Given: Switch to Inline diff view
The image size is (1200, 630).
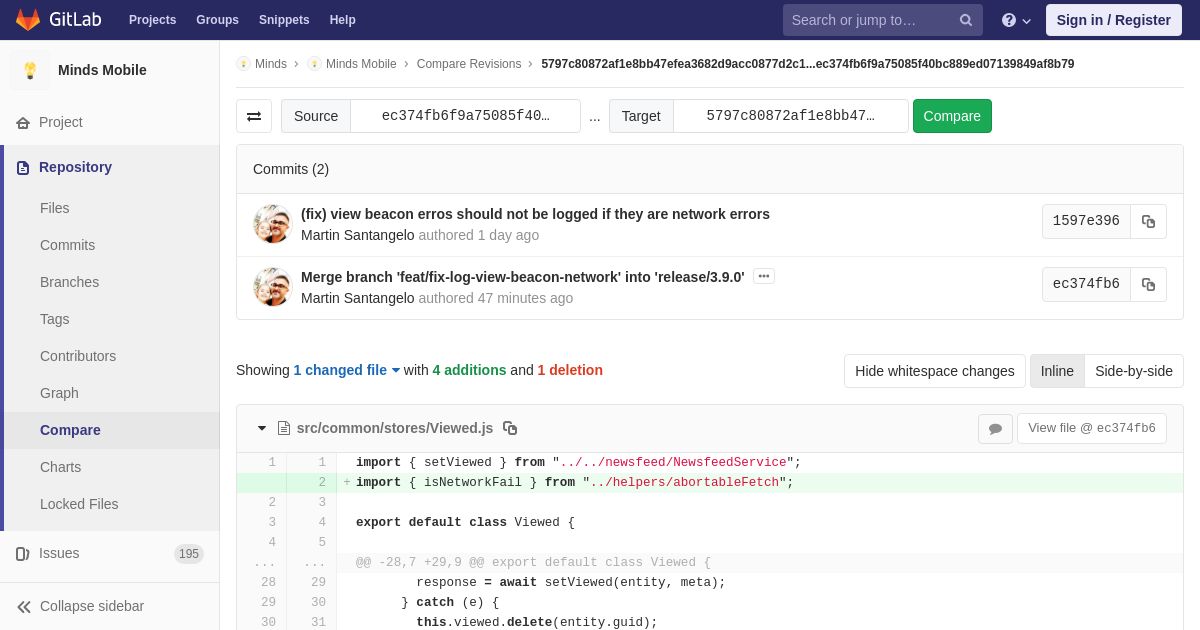Looking at the screenshot, I should pos(1057,371).
